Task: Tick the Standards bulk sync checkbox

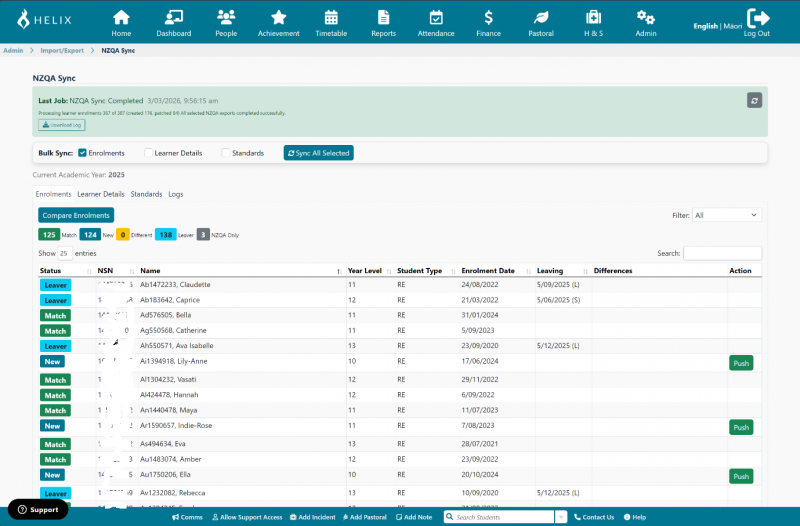Action: tap(226, 153)
